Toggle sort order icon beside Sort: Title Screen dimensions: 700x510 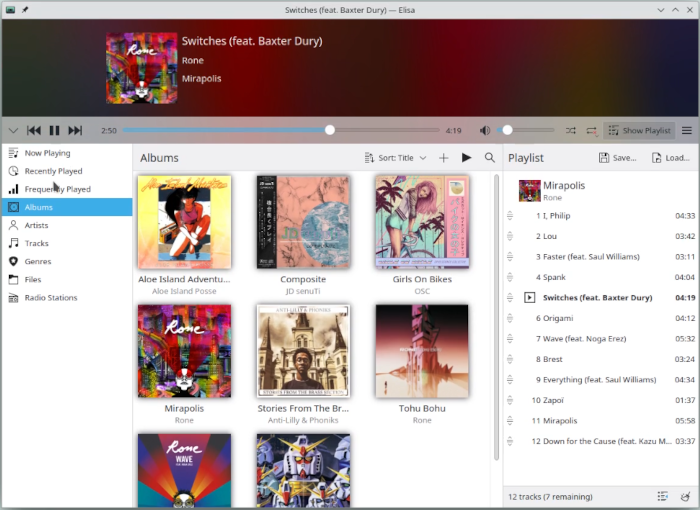pos(369,158)
